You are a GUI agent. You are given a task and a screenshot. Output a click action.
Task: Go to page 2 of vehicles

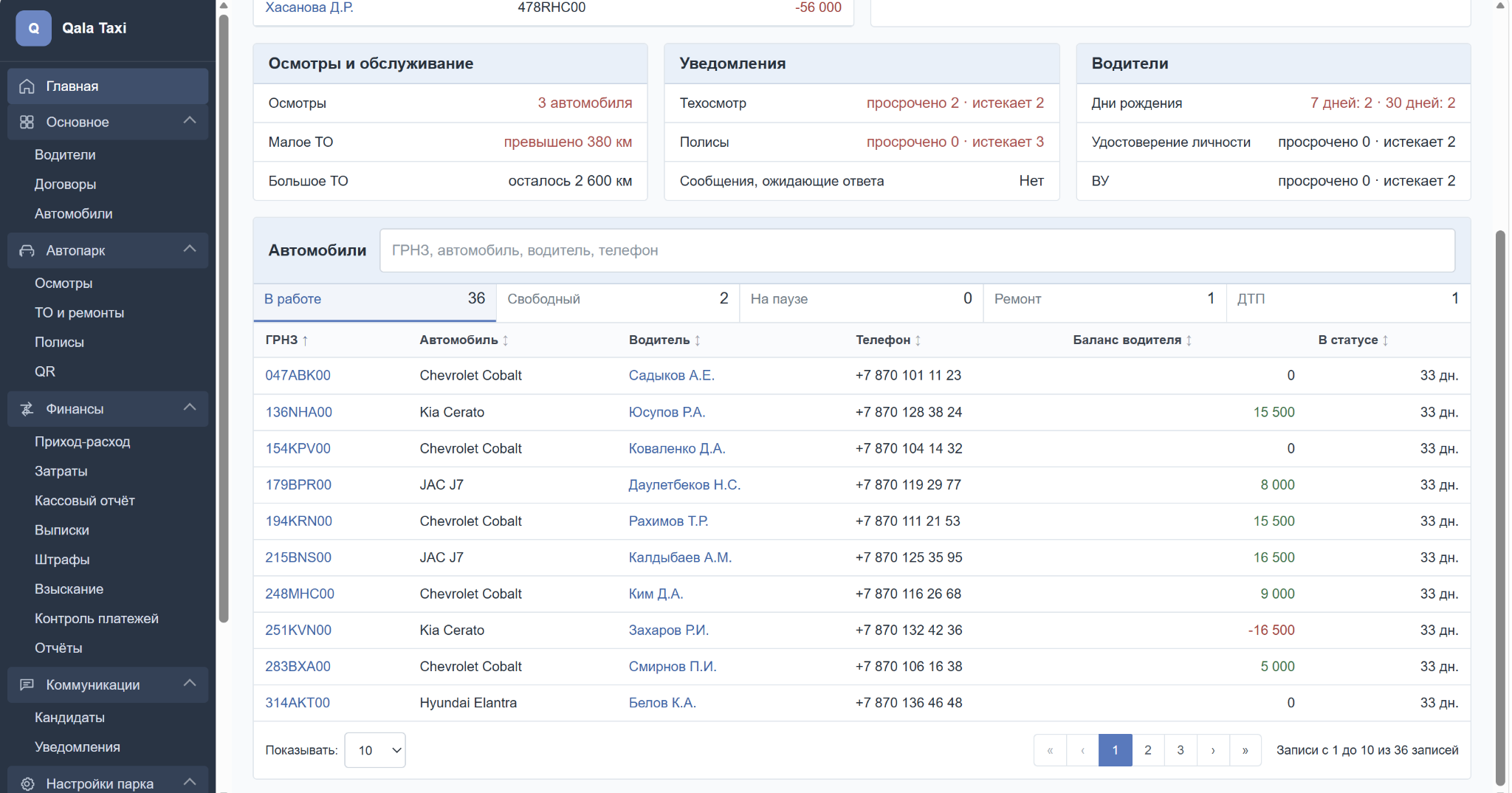pos(1148,750)
